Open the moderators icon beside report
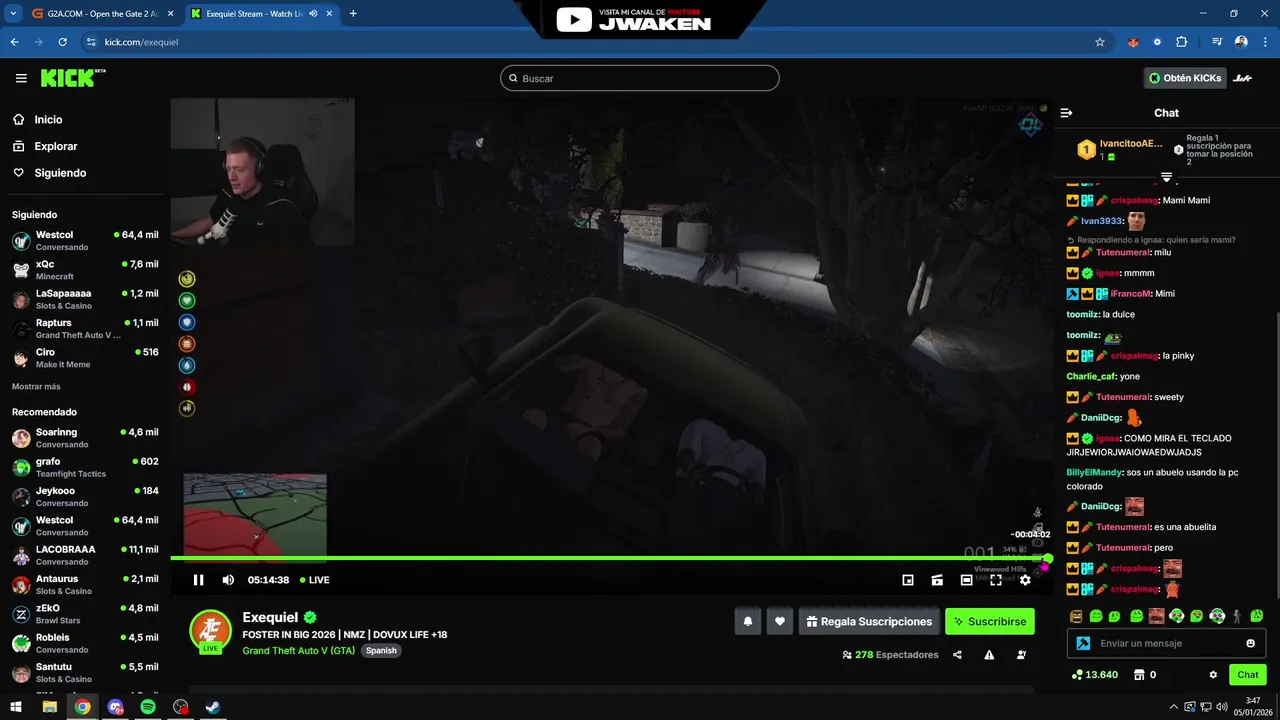Screen dimensions: 1280x720 point(1021,655)
